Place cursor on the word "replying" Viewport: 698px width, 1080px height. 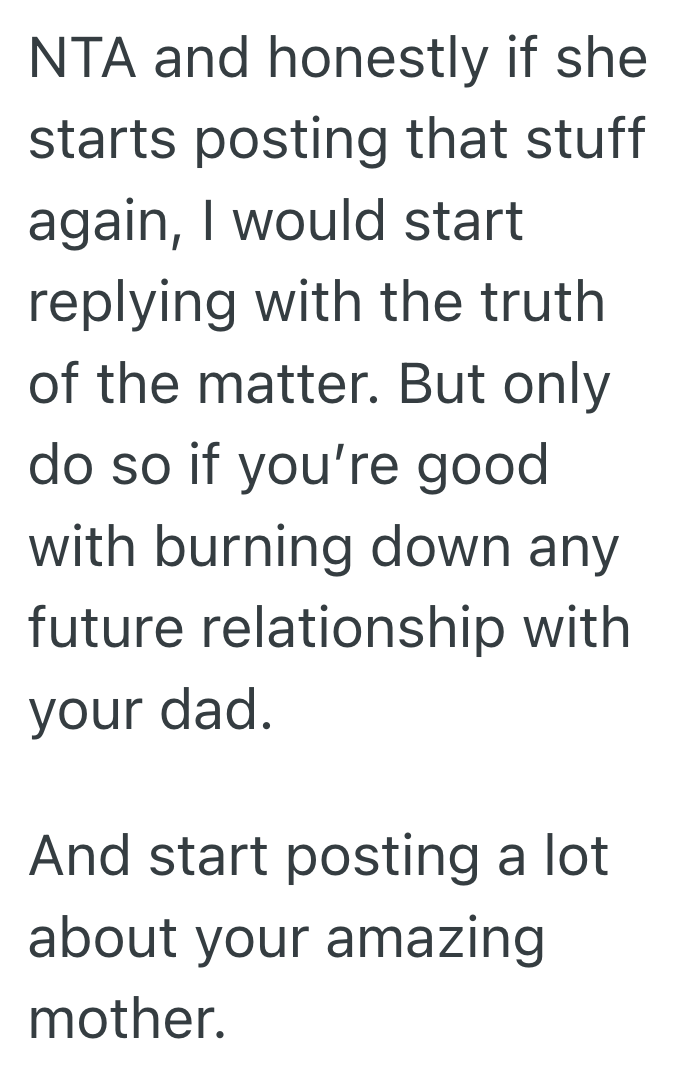pos(132,304)
